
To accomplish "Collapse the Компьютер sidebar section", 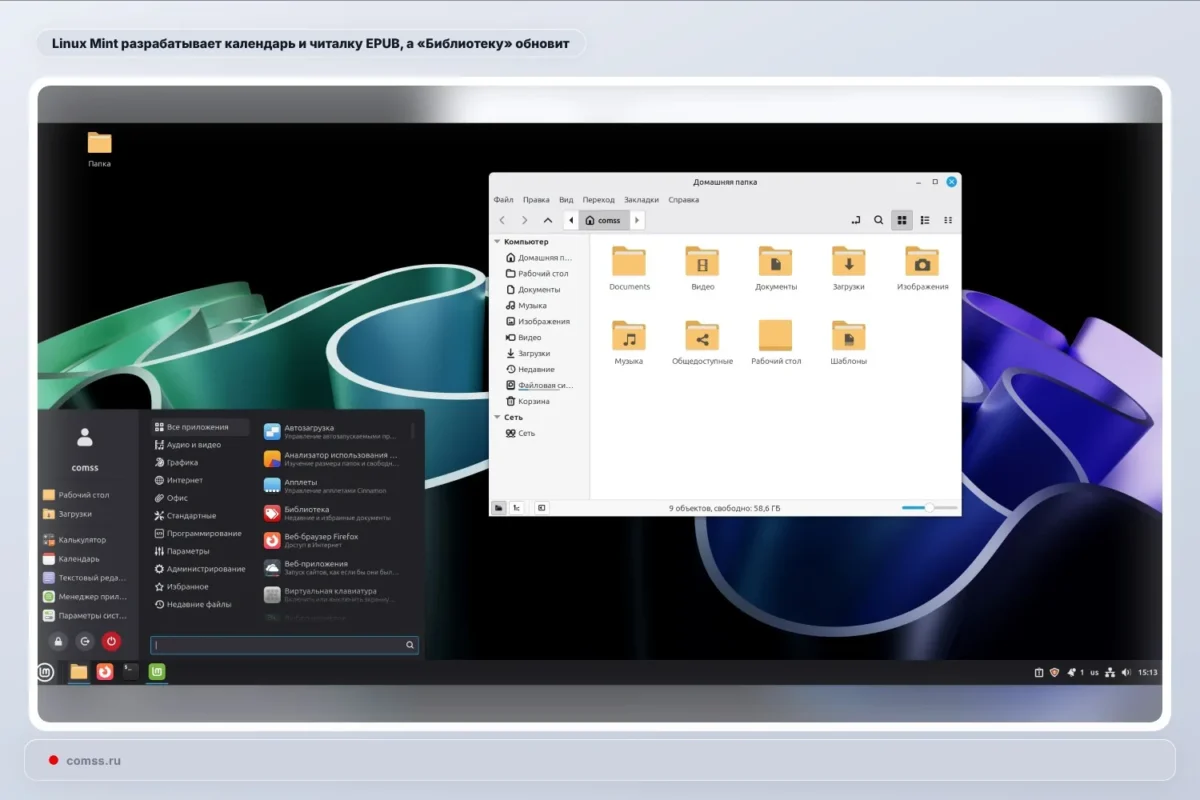I will [497, 242].
